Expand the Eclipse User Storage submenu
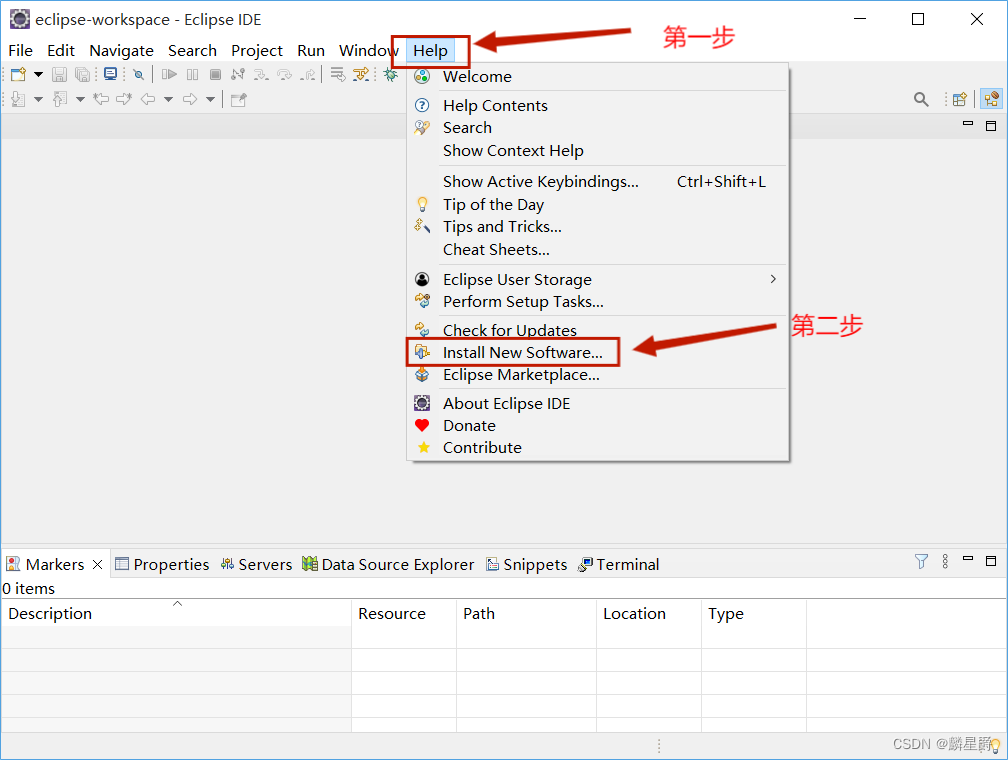This screenshot has width=1008, height=760. pyautogui.click(x=598, y=279)
